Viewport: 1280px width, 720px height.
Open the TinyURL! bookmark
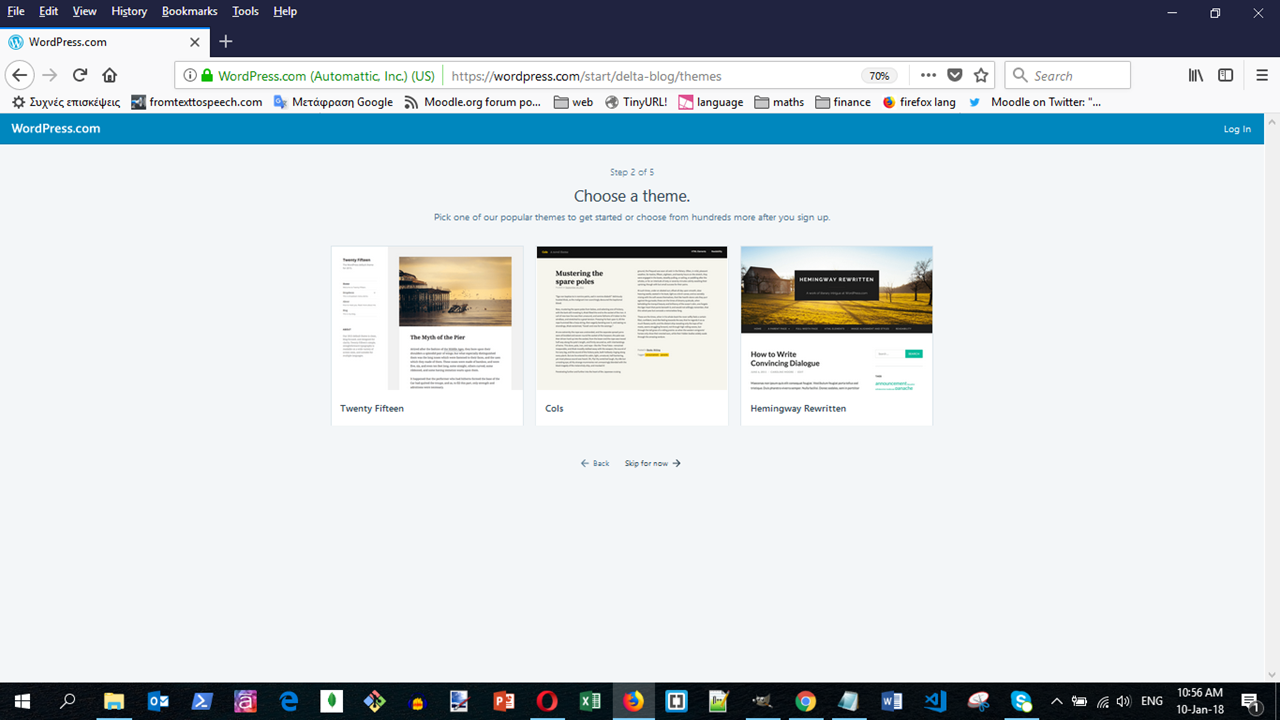pyautogui.click(x=636, y=102)
